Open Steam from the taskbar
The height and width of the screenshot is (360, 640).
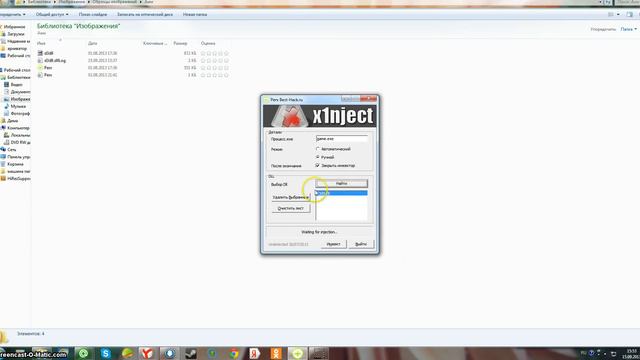190,353
